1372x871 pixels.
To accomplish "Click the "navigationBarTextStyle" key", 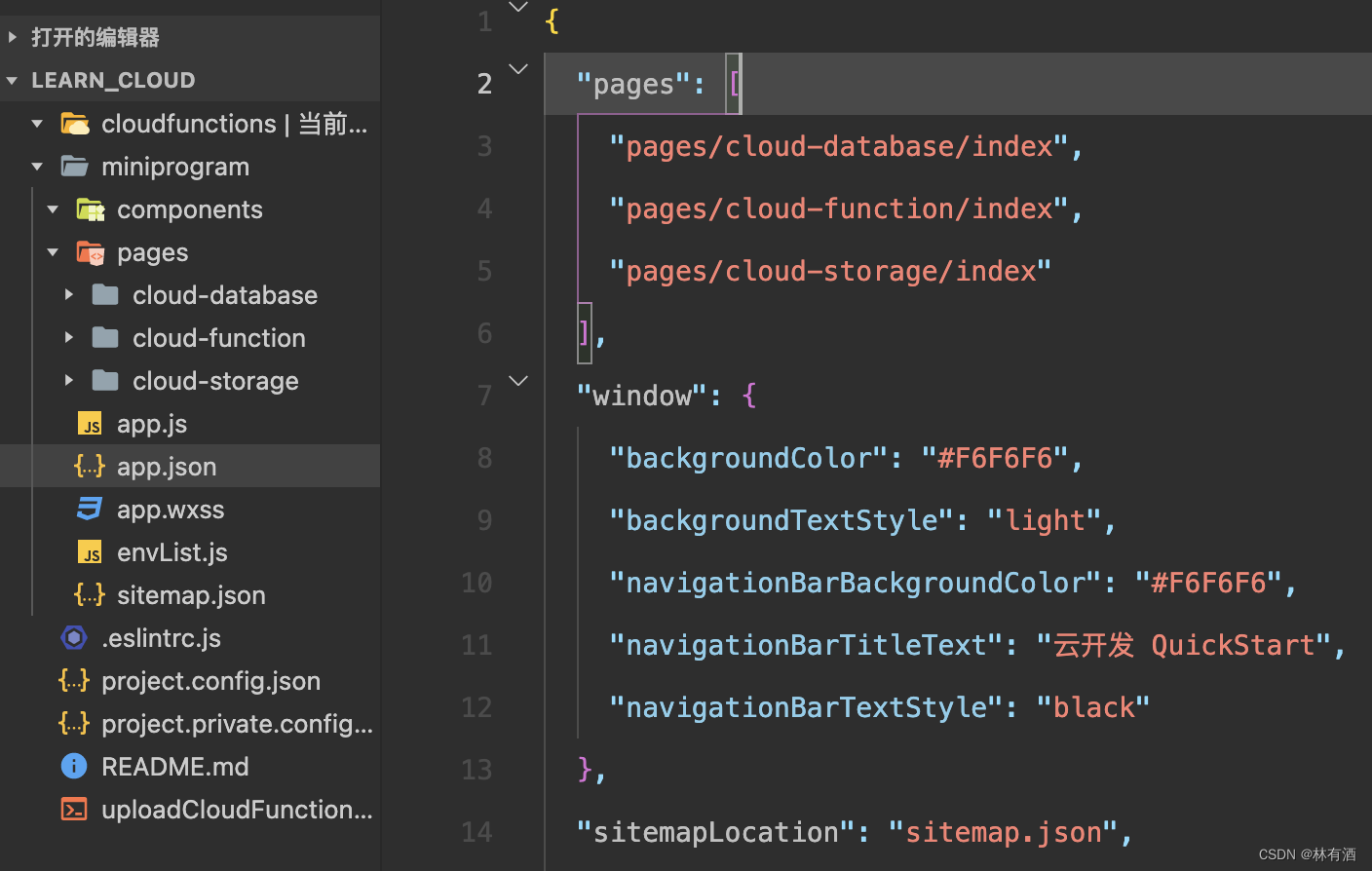I will (806, 708).
